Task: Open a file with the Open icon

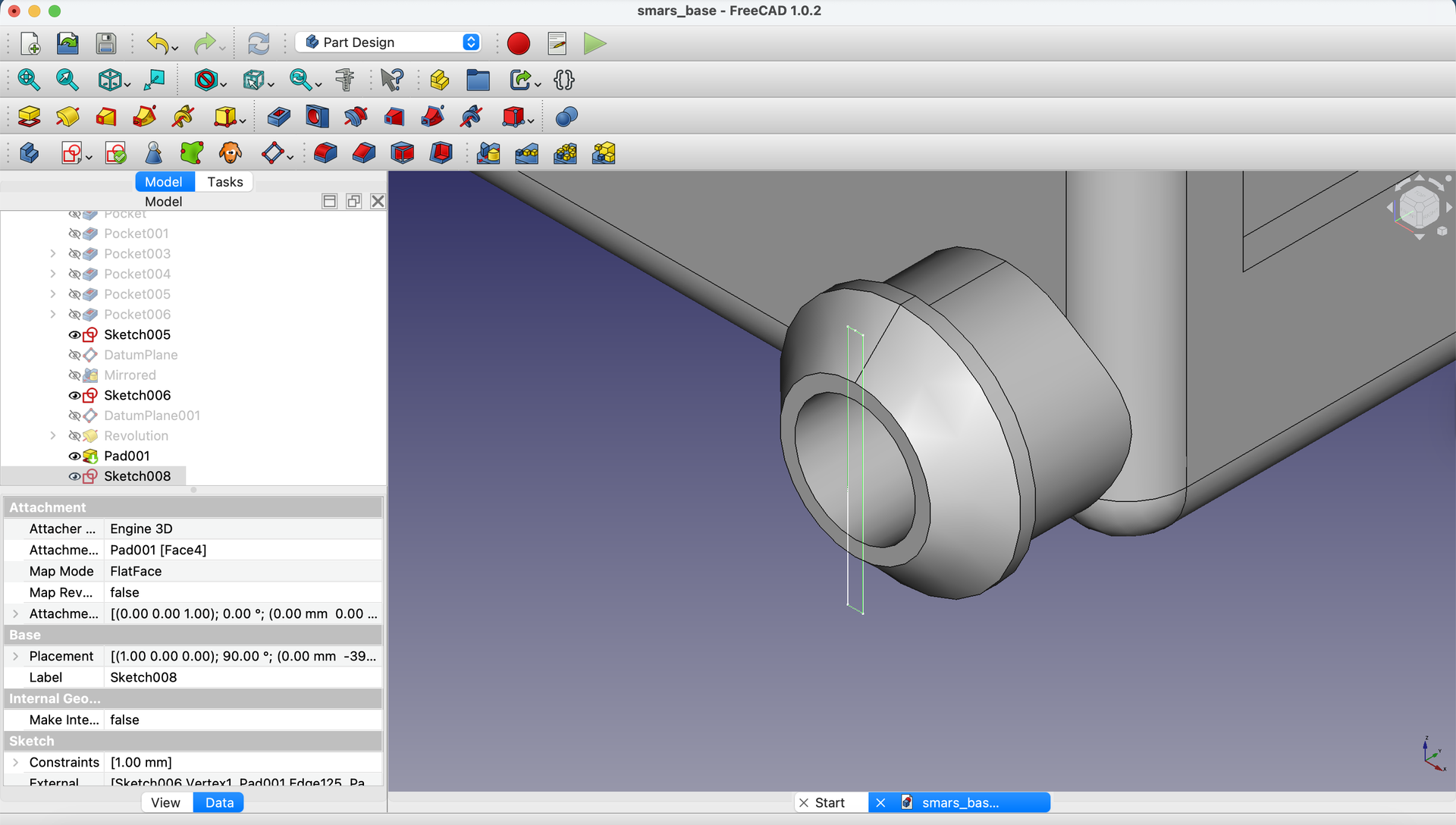Action: [x=67, y=43]
